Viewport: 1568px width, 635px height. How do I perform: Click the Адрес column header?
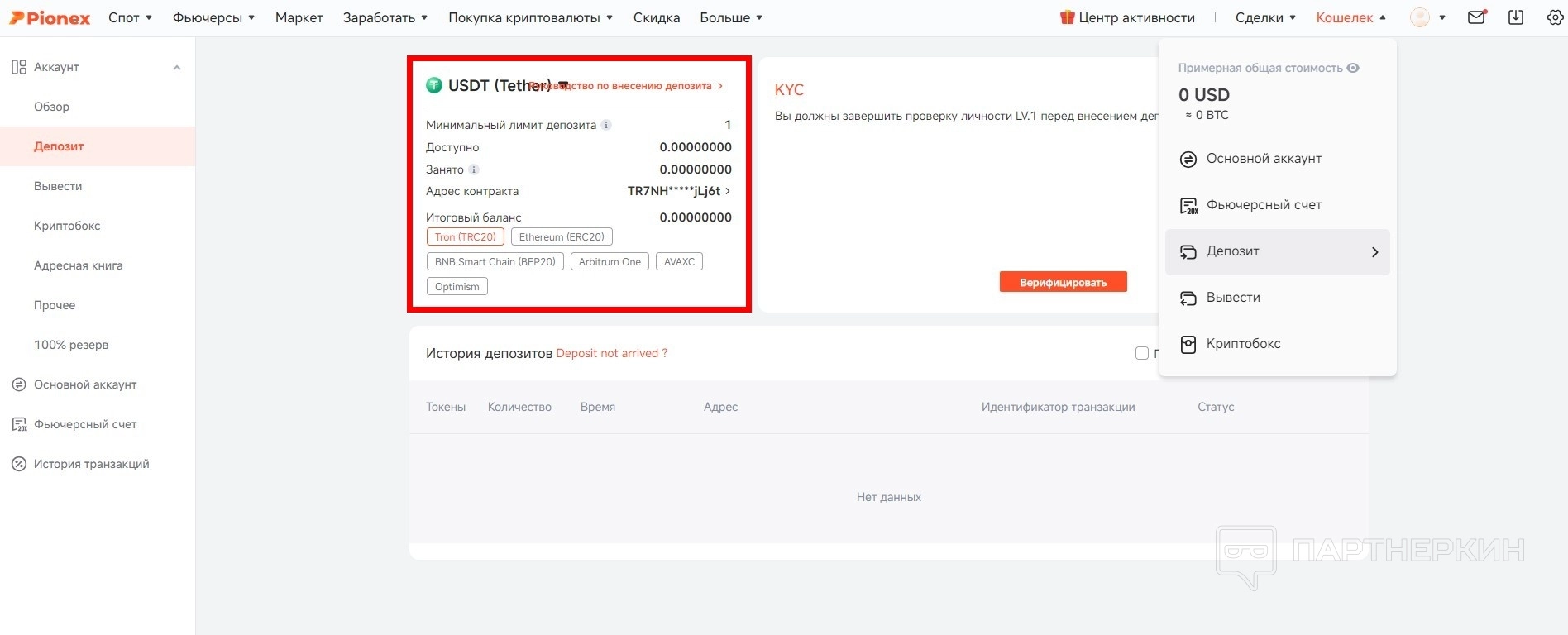tap(720, 407)
